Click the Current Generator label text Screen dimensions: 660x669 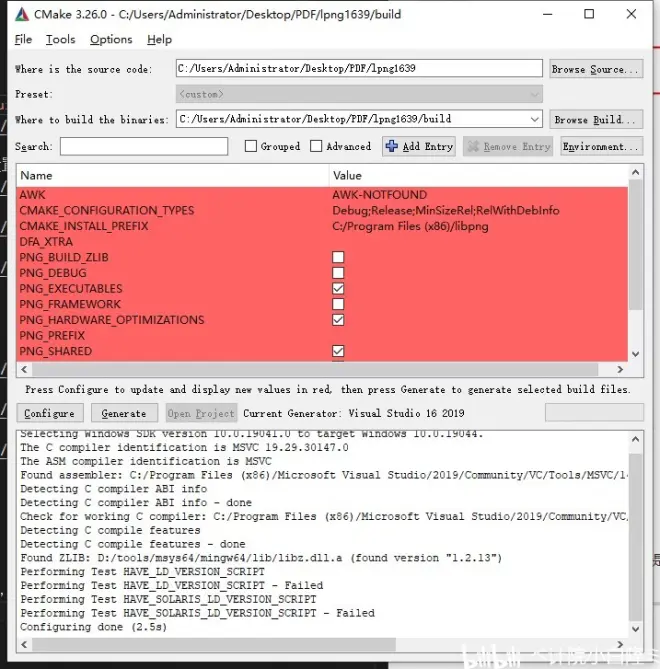[354, 413]
